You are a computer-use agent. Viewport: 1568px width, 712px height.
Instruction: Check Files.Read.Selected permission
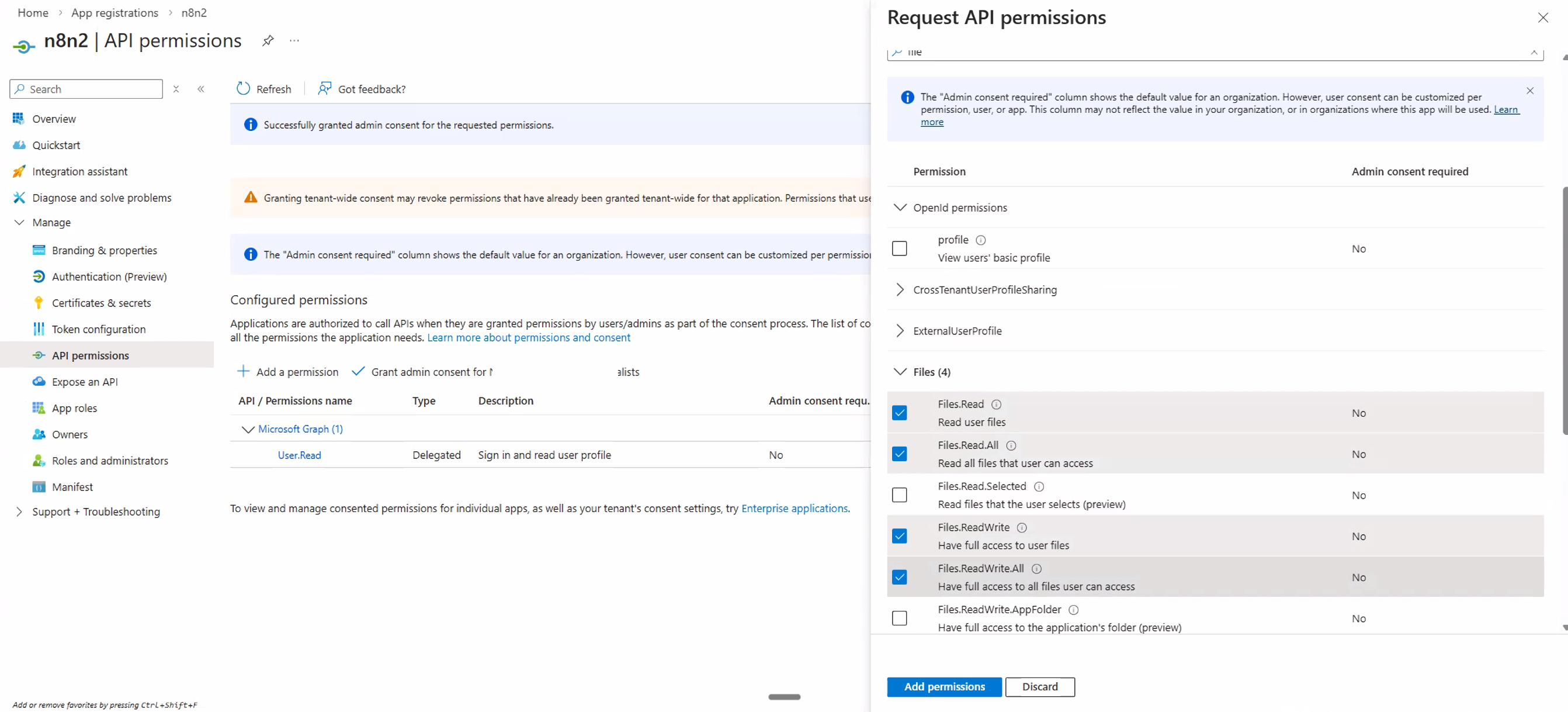point(899,495)
